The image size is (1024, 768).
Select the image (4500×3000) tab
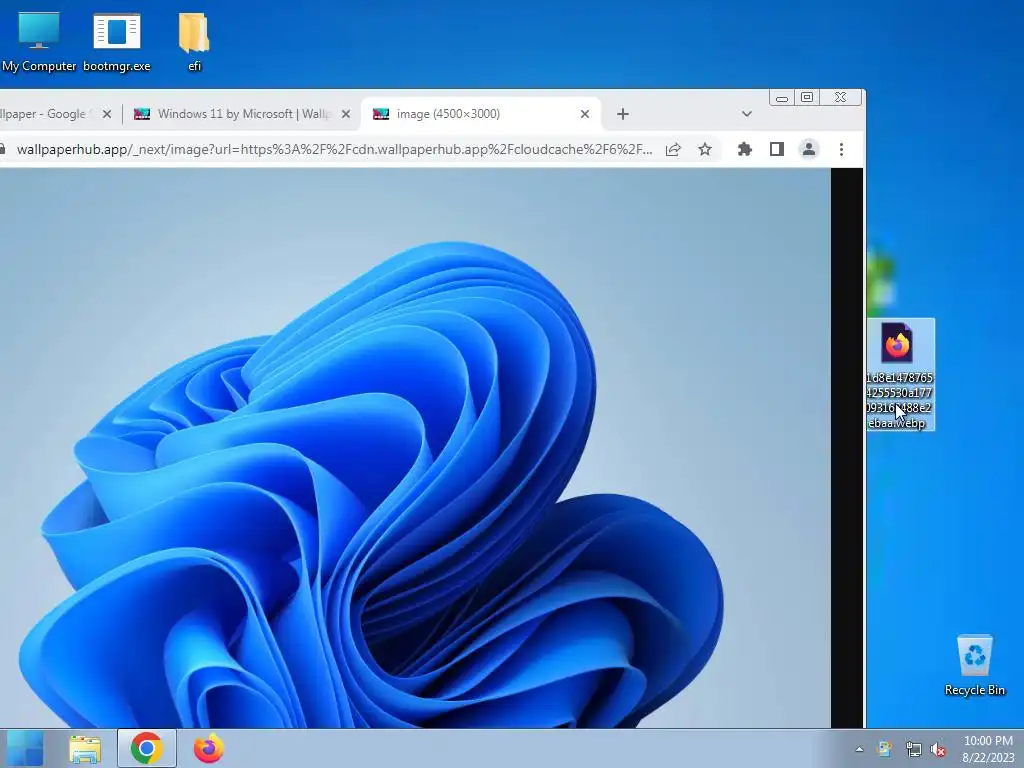(481, 114)
